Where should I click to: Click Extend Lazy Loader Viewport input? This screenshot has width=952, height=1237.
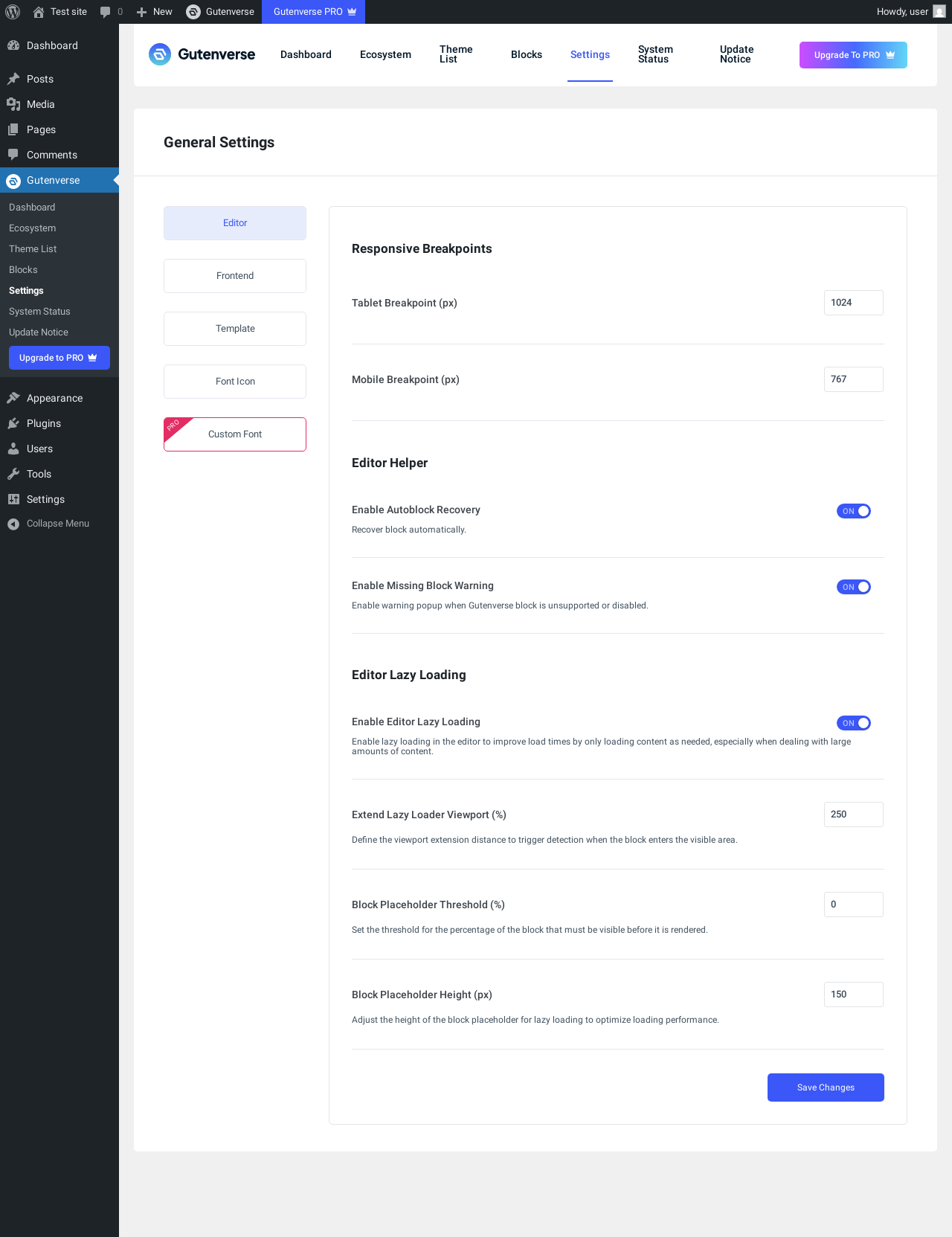854,815
